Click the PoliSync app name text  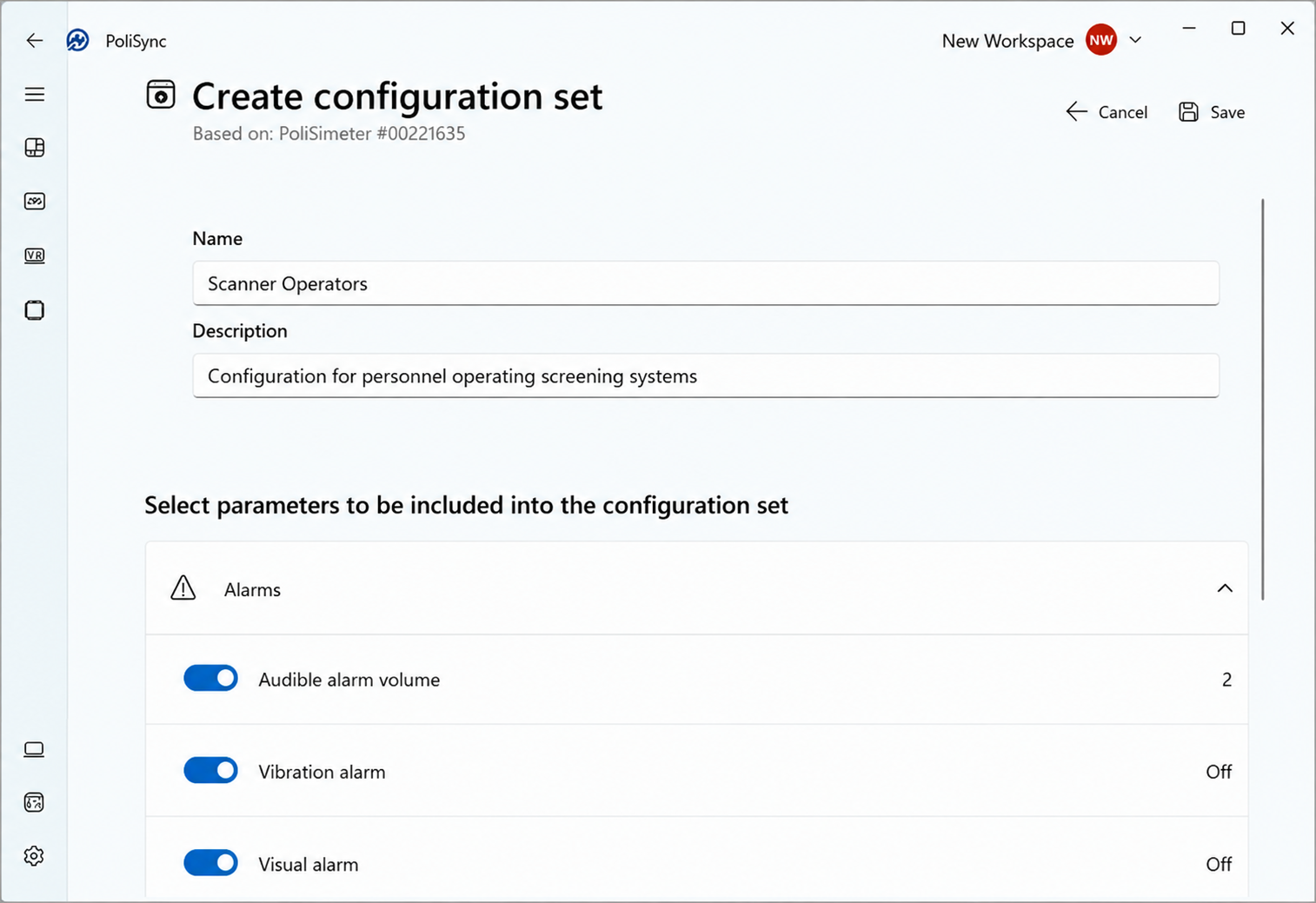pyautogui.click(x=136, y=41)
